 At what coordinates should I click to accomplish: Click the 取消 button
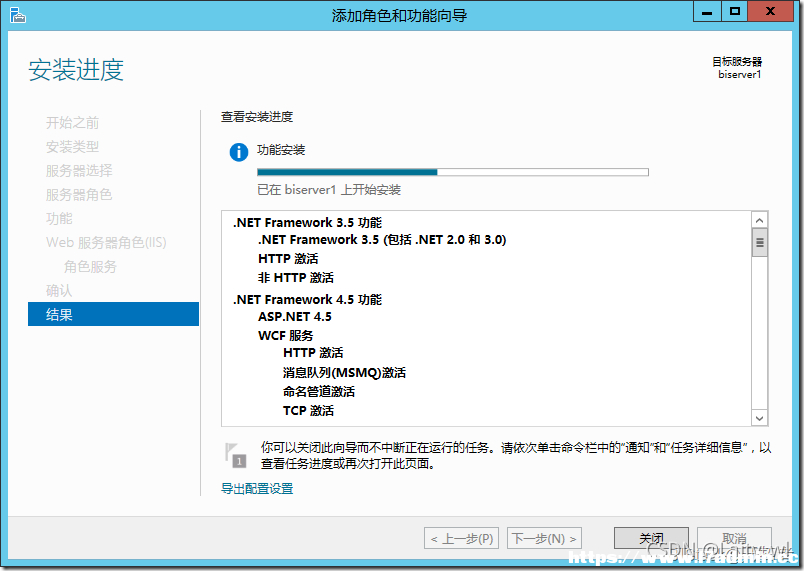tap(734, 538)
